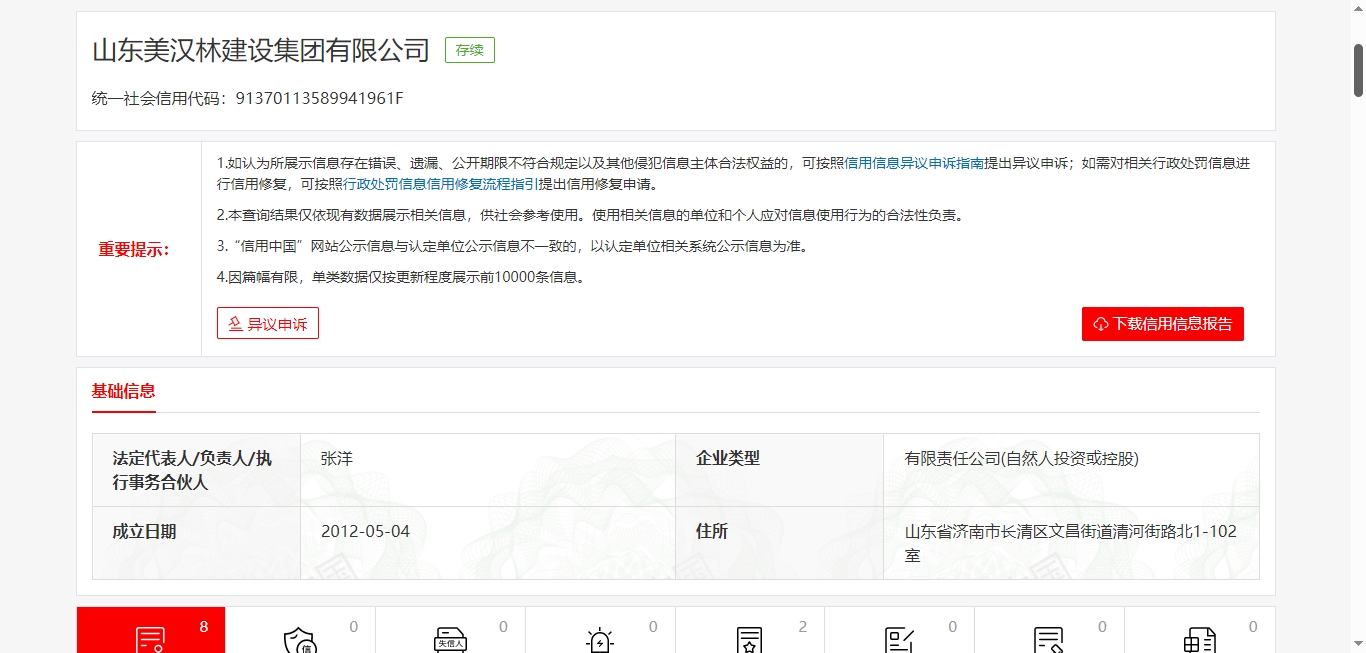Click notice line 2 about 本查询结果

pyautogui.click(x=590, y=215)
